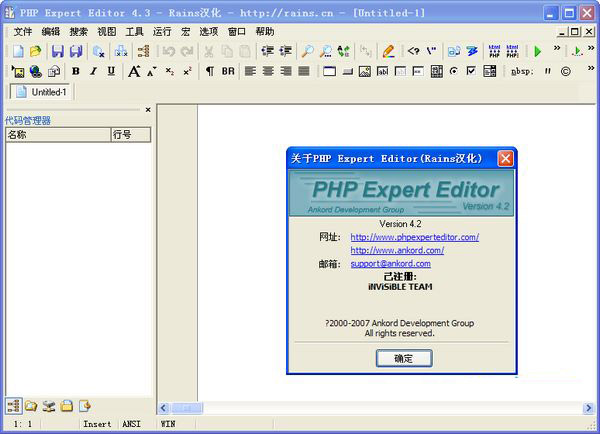Open the 文件 menu

[x=23, y=32]
